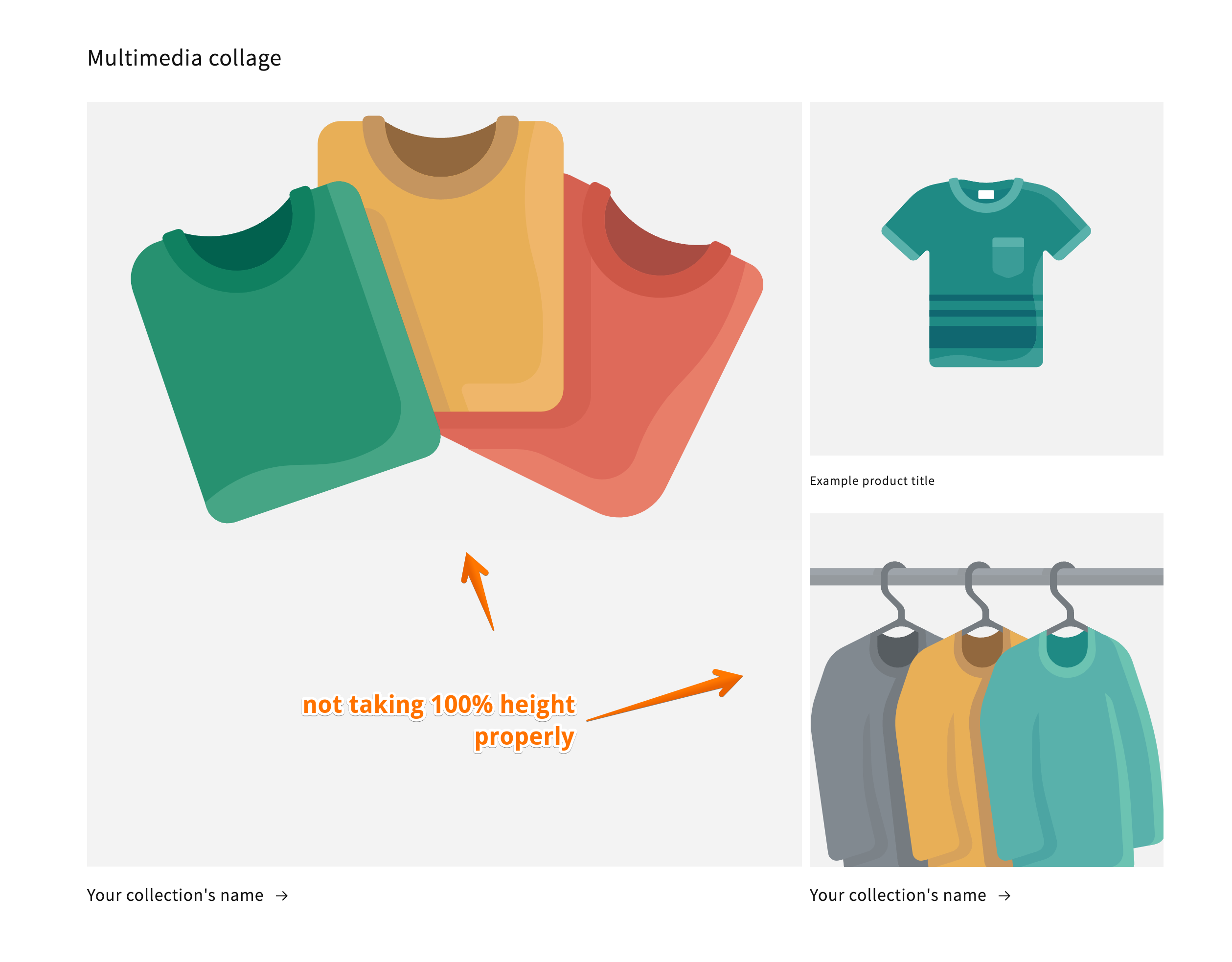Click the orange right-pointing annotation arrow
Screen dimensions: 1232x962
665,694
